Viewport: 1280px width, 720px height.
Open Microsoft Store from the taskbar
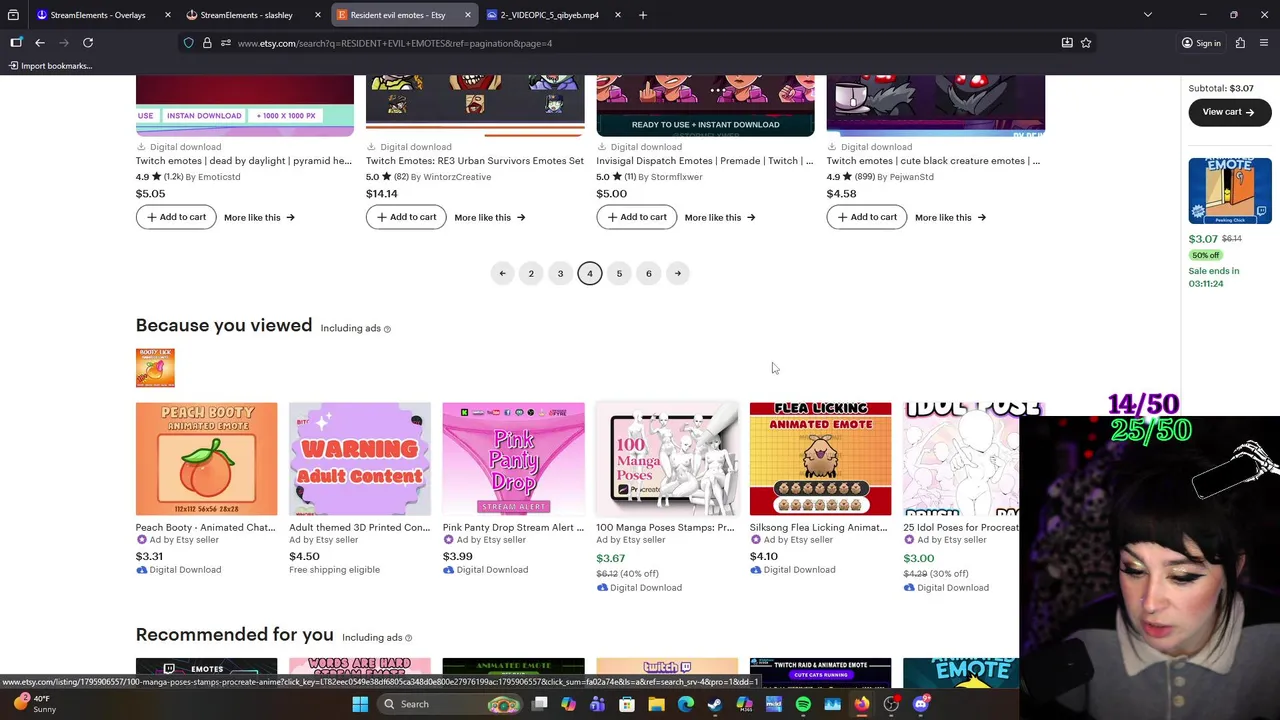(x=627, y=704)
